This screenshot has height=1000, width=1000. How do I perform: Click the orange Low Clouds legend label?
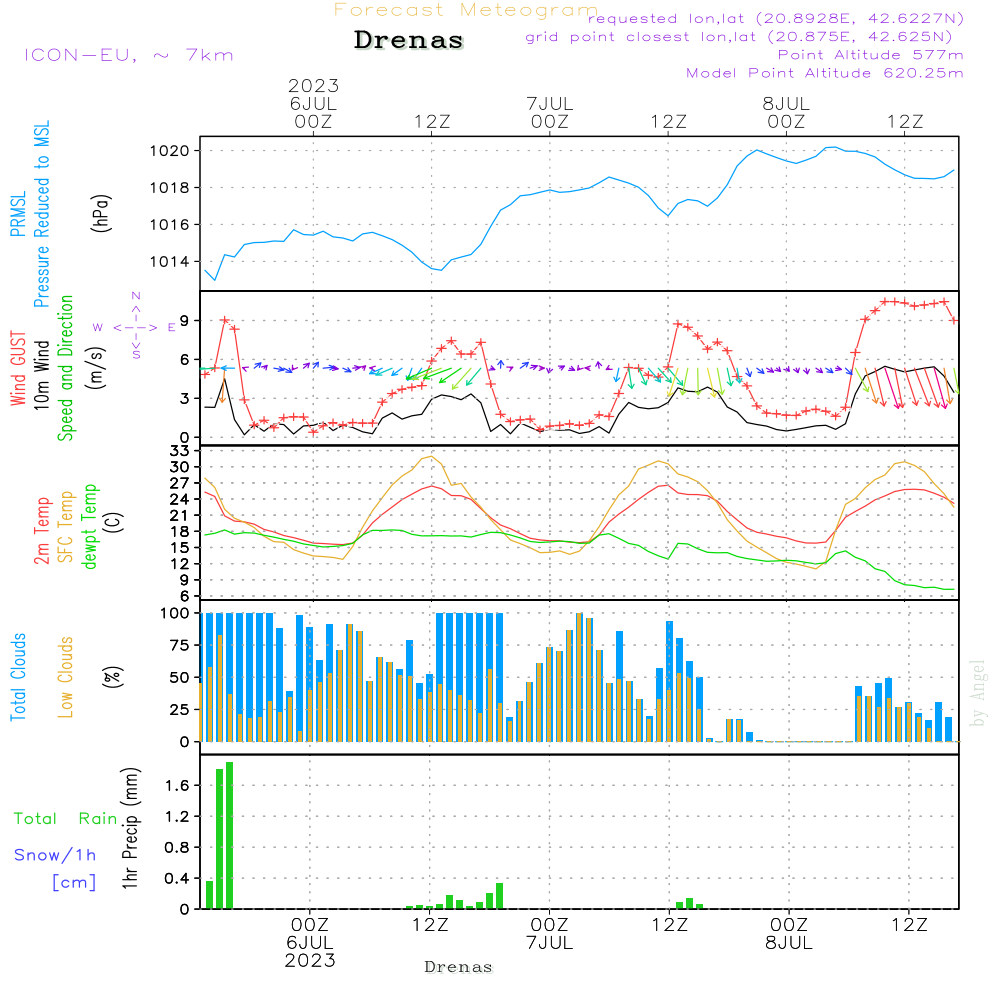click(66, 677)
